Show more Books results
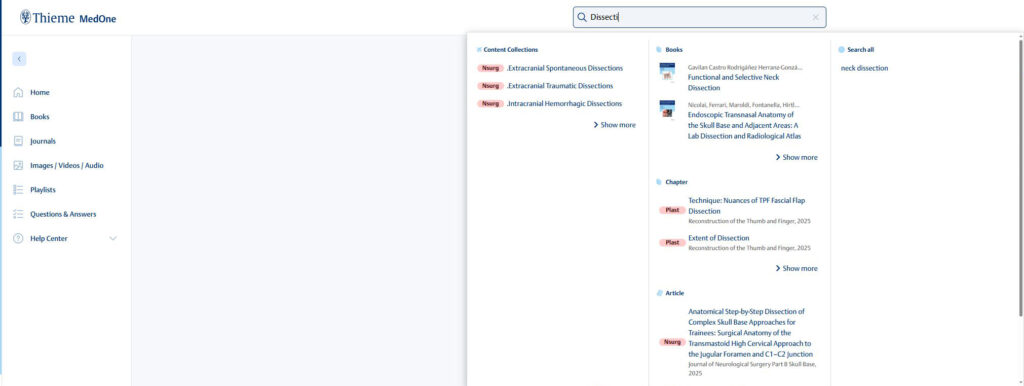 797,157
